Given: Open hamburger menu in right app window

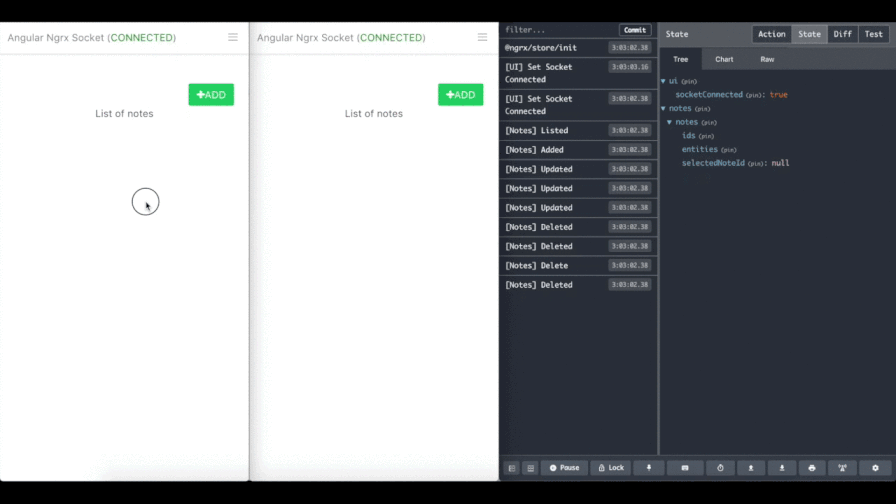Looking at the screenshot, I should [482, 37].
